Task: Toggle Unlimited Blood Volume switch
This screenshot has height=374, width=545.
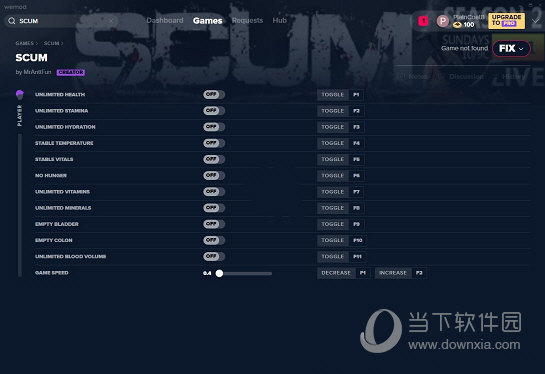Action: click(214, 257)
